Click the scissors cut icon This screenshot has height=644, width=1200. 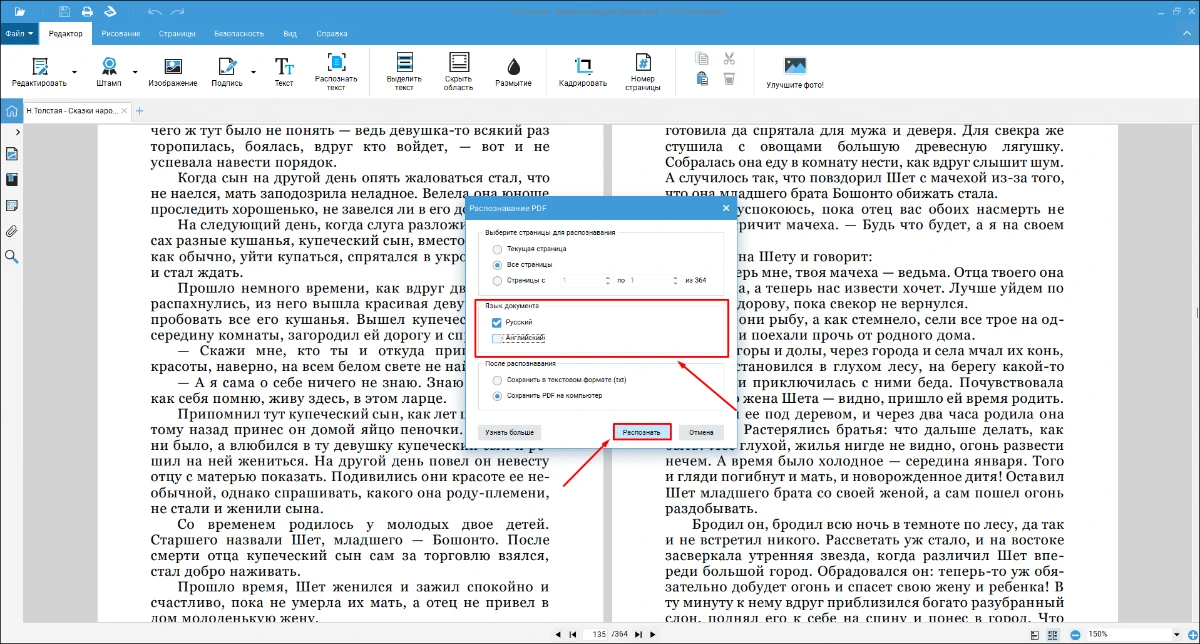click(x=729, y=59)
